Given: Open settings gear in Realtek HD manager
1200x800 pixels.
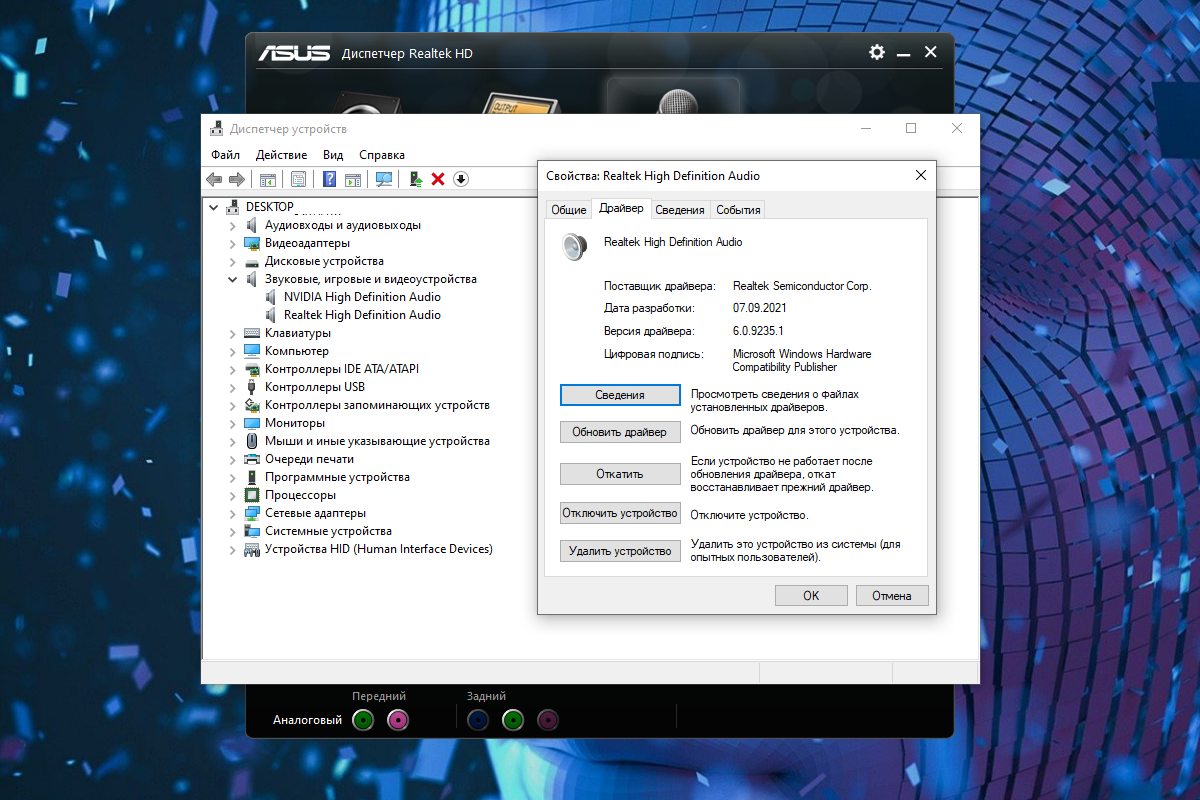Looking at the screenshot, I should click(x=877, y=52).
